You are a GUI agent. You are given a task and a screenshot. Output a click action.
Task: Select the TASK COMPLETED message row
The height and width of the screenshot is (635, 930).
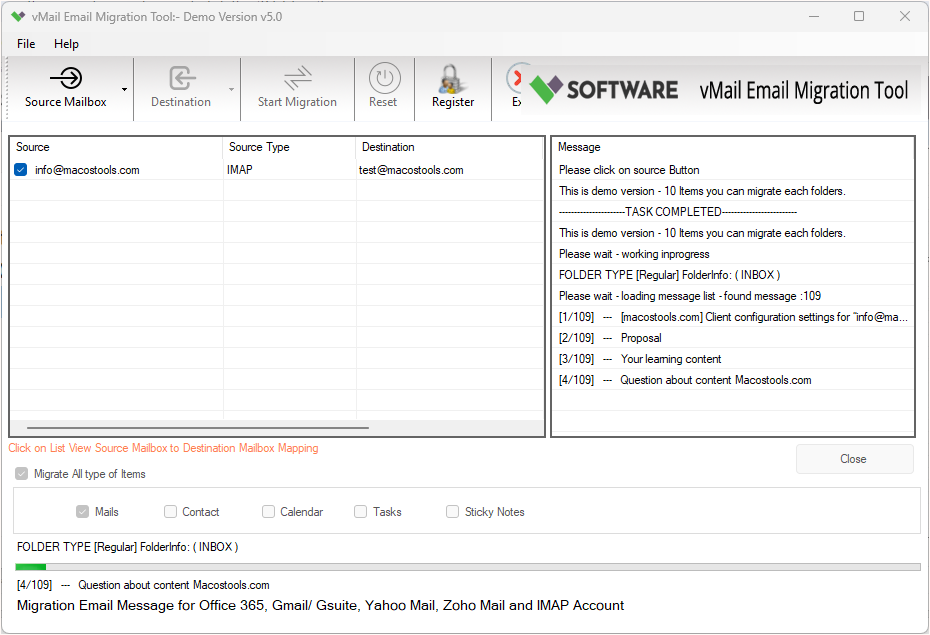pos(734,212)
